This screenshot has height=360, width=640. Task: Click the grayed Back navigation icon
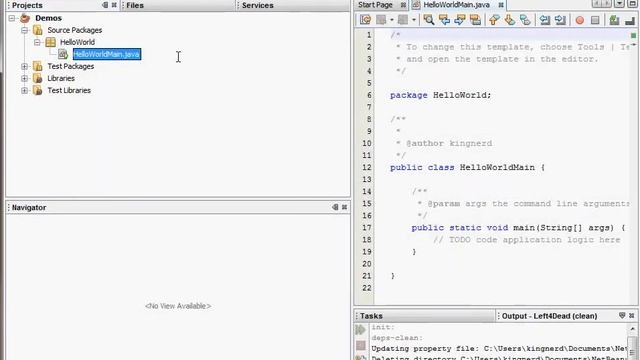381,20
